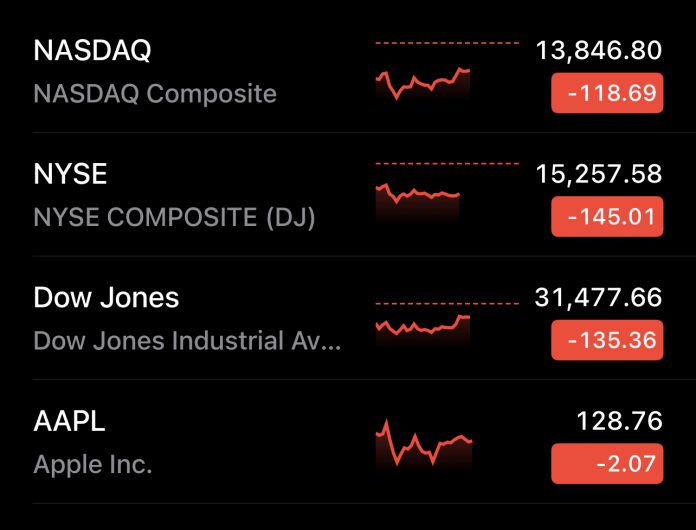Tap the NYSE price 15,257.58

point(599,174)
